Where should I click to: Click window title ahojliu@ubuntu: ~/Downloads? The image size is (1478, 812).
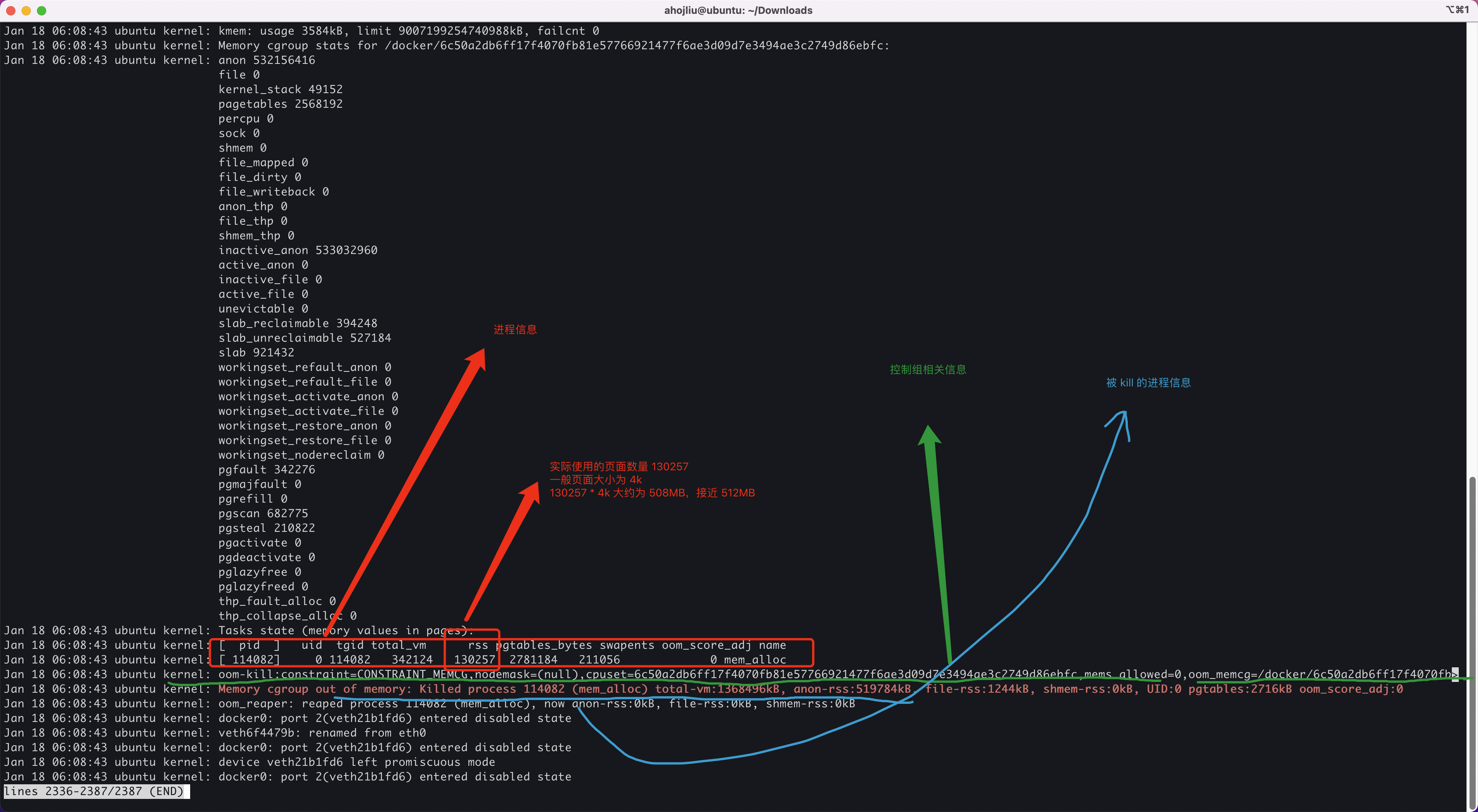tap(738, 10)
